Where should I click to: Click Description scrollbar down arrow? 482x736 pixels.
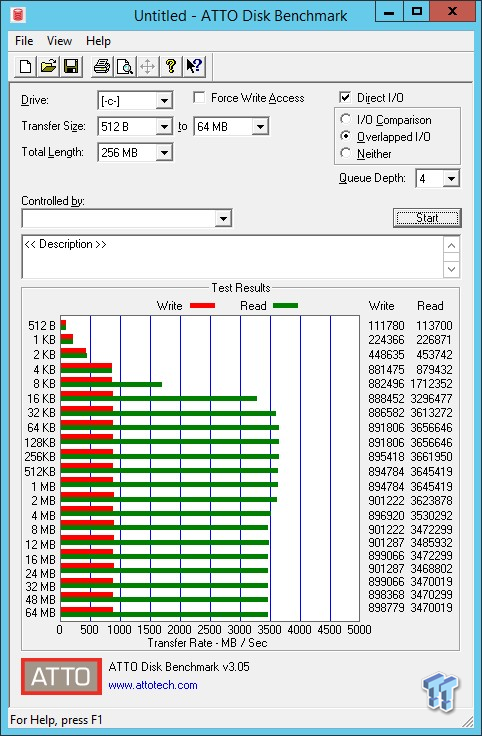tap(451, 269)
